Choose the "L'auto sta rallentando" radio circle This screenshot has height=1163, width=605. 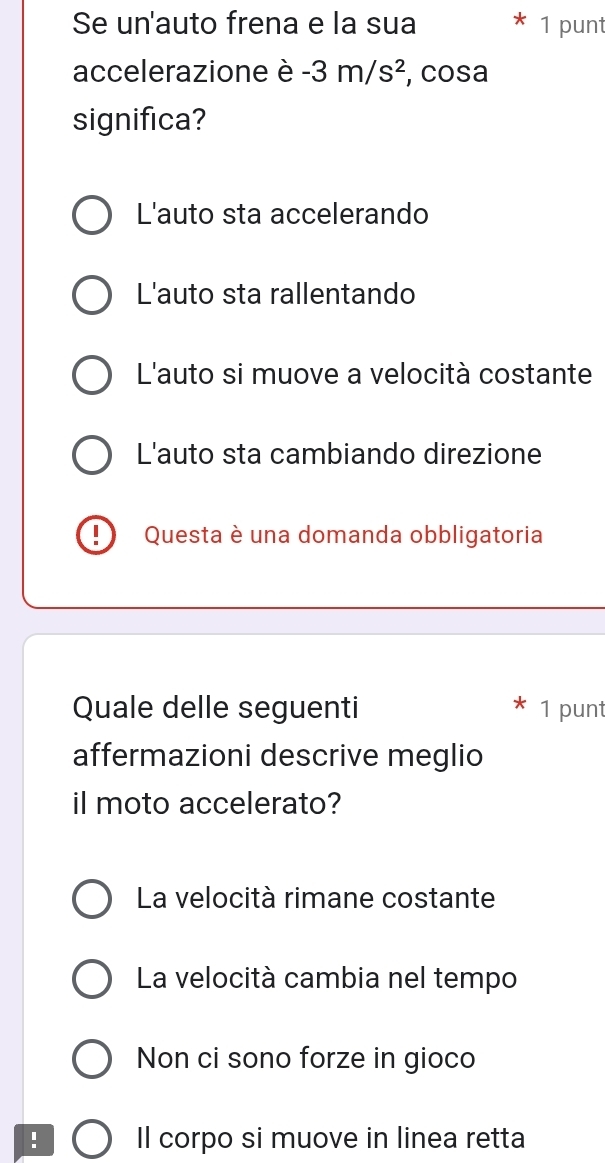(x=92, y=295)
